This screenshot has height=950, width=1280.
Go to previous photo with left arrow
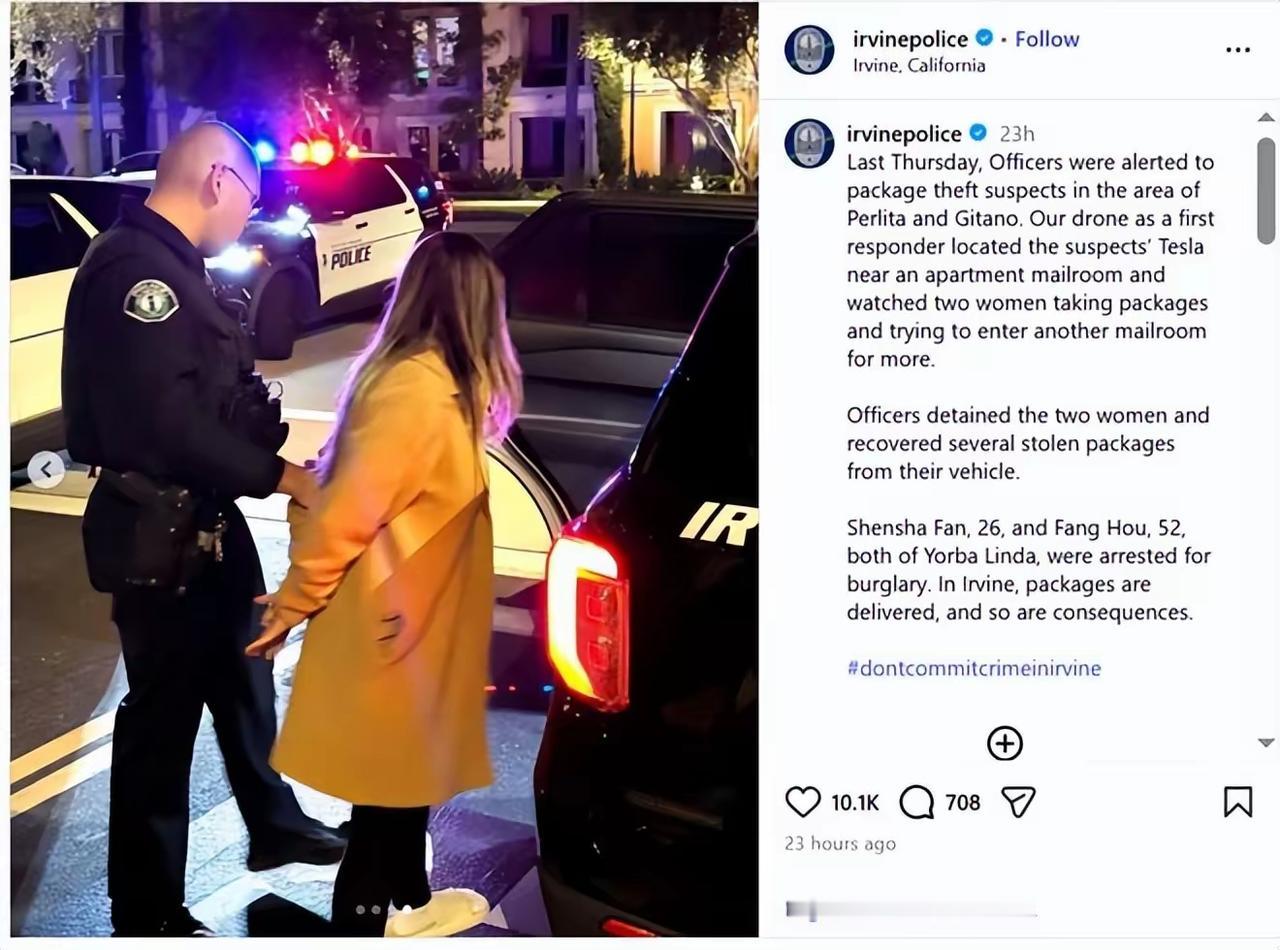pos(46,469)
